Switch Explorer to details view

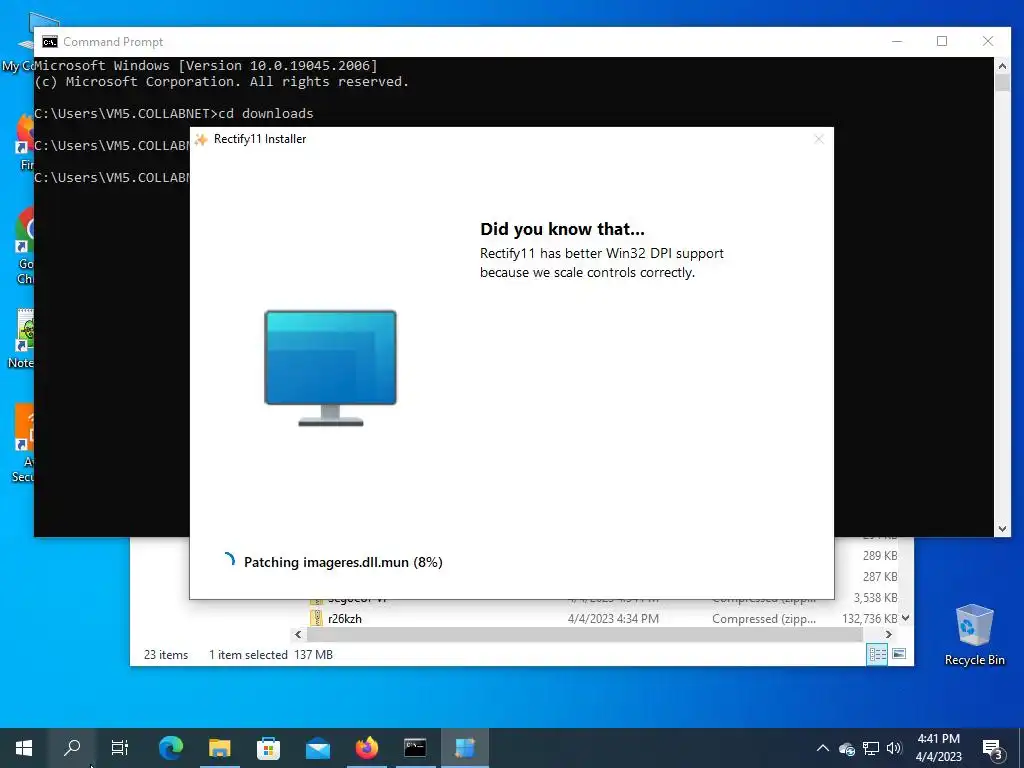click(877, 654)
